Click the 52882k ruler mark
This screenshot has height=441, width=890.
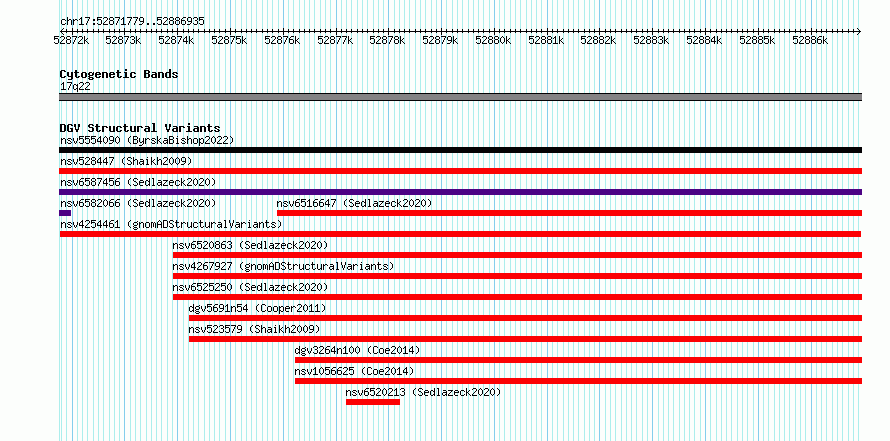point(598,40)
